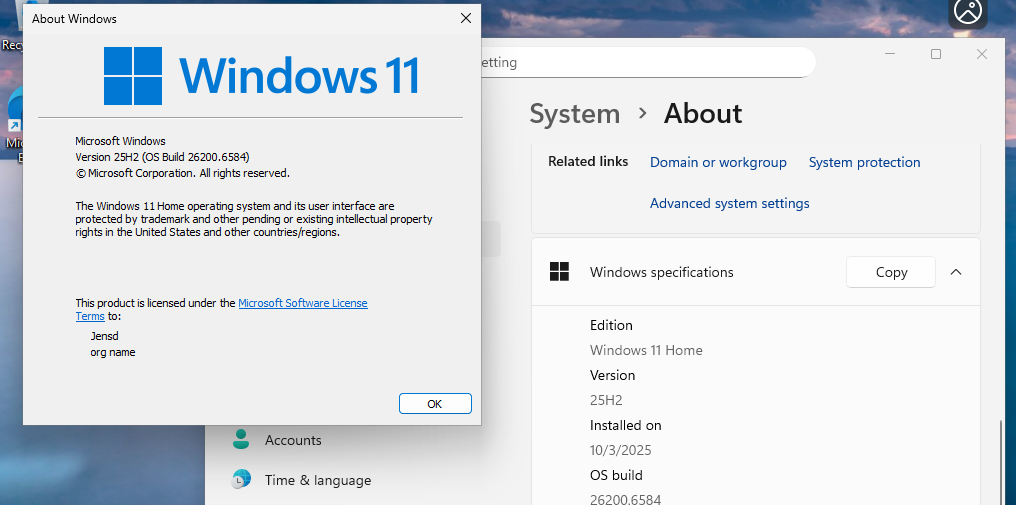Click the Windows logo beside Windows specifications
The image size is (1016, 505).
coord(559,272)
